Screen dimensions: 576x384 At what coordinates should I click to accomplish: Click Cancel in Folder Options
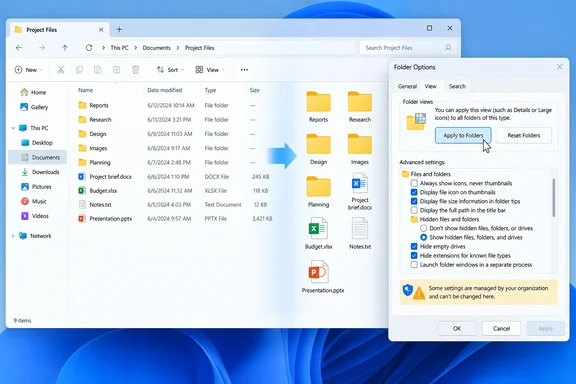(501, 329)
